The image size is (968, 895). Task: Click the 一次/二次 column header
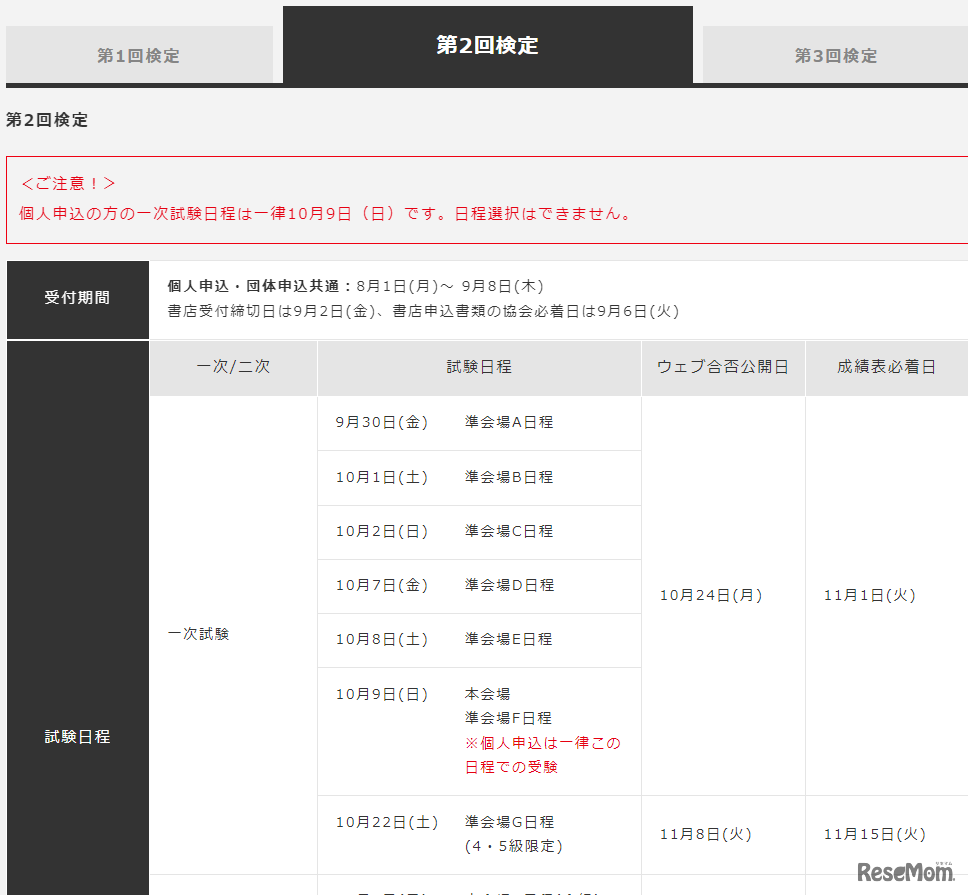[x=232, y=368]
